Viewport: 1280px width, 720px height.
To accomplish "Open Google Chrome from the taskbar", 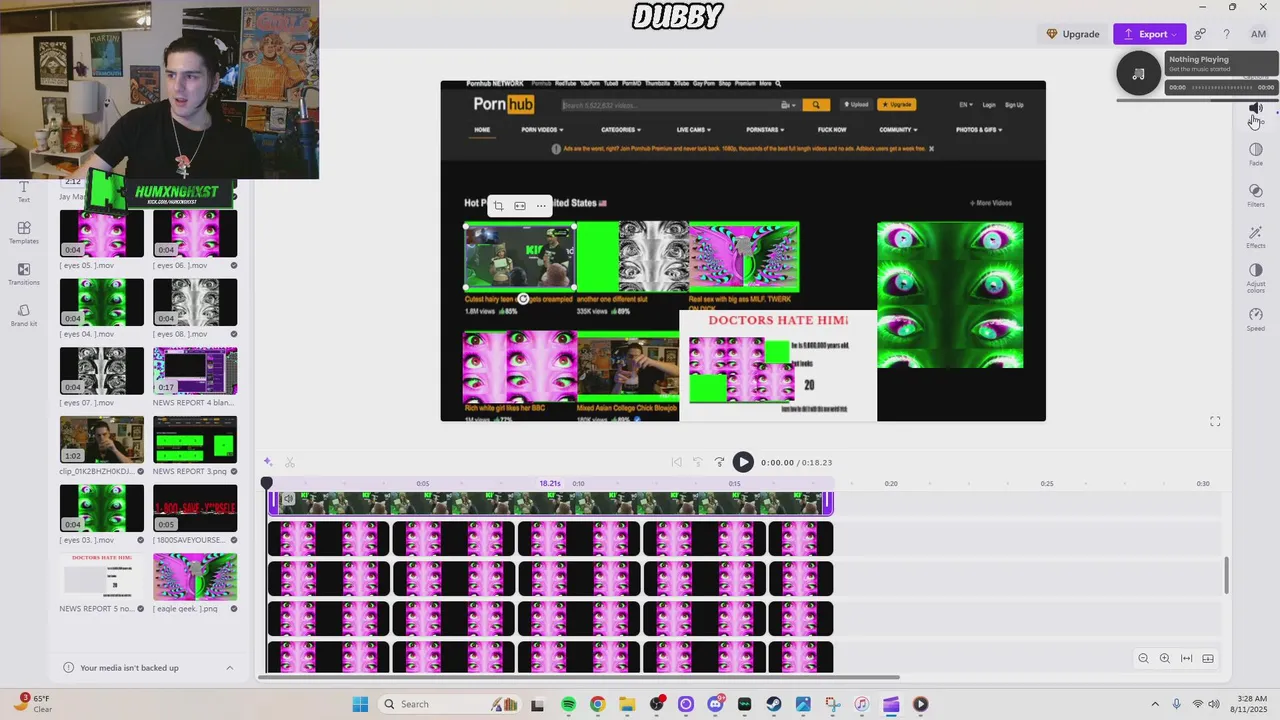I will tap(597, 704).
